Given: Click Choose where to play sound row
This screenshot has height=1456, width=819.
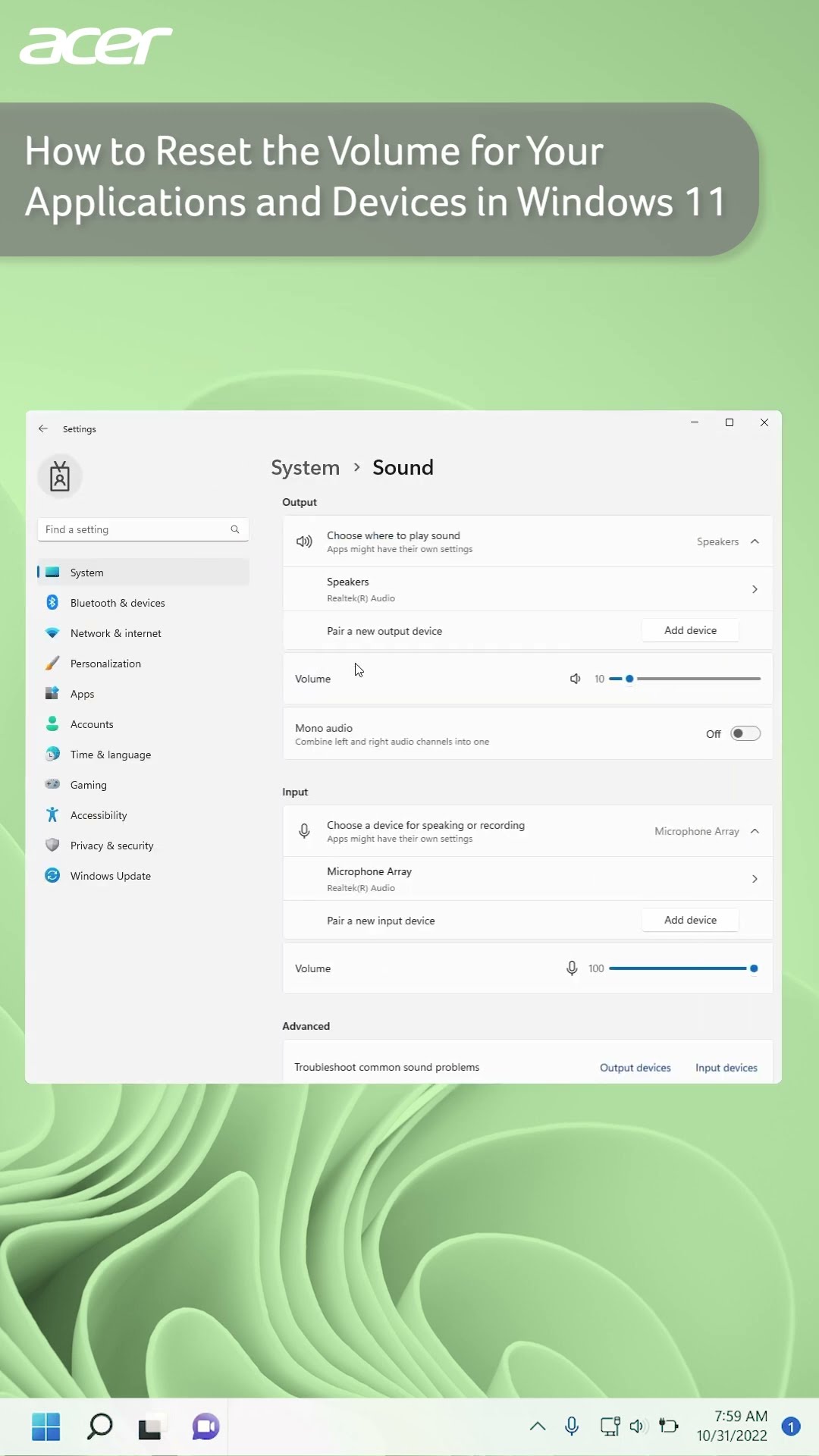Looking at the screenshot, I should click(x=528, y=541).
